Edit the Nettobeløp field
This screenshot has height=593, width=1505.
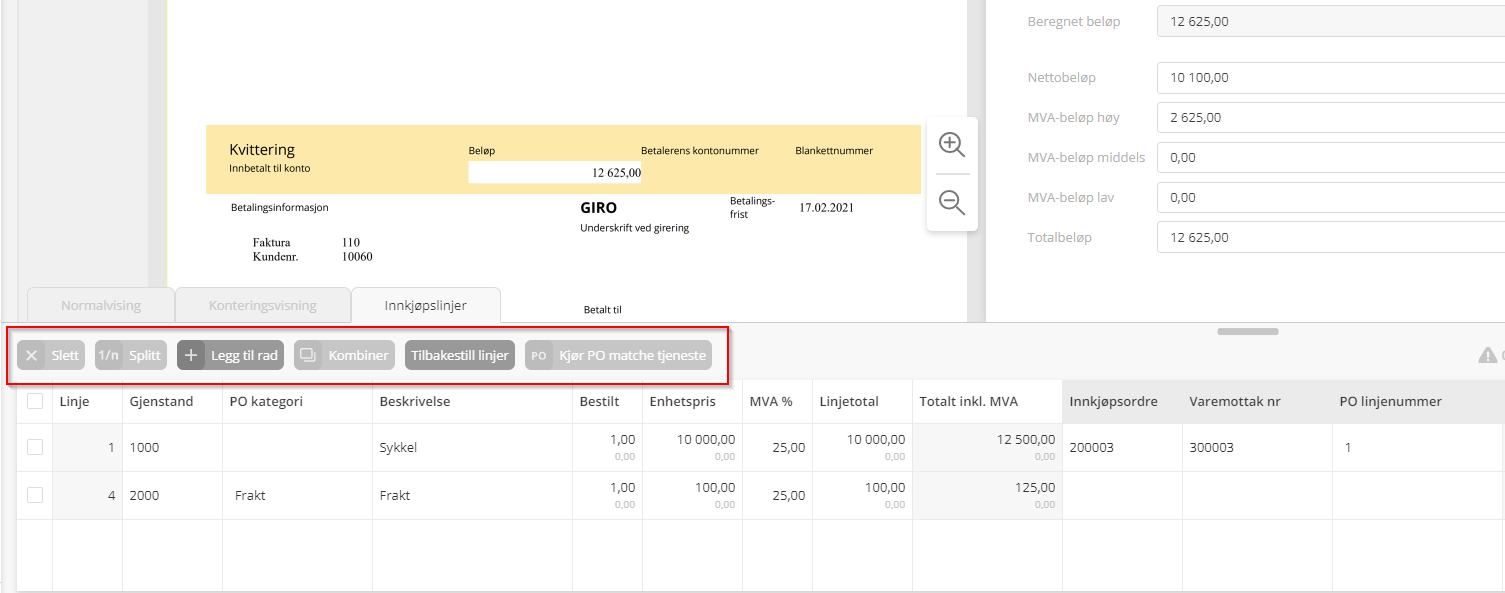pyautogui.click(x=1330, y=77)
